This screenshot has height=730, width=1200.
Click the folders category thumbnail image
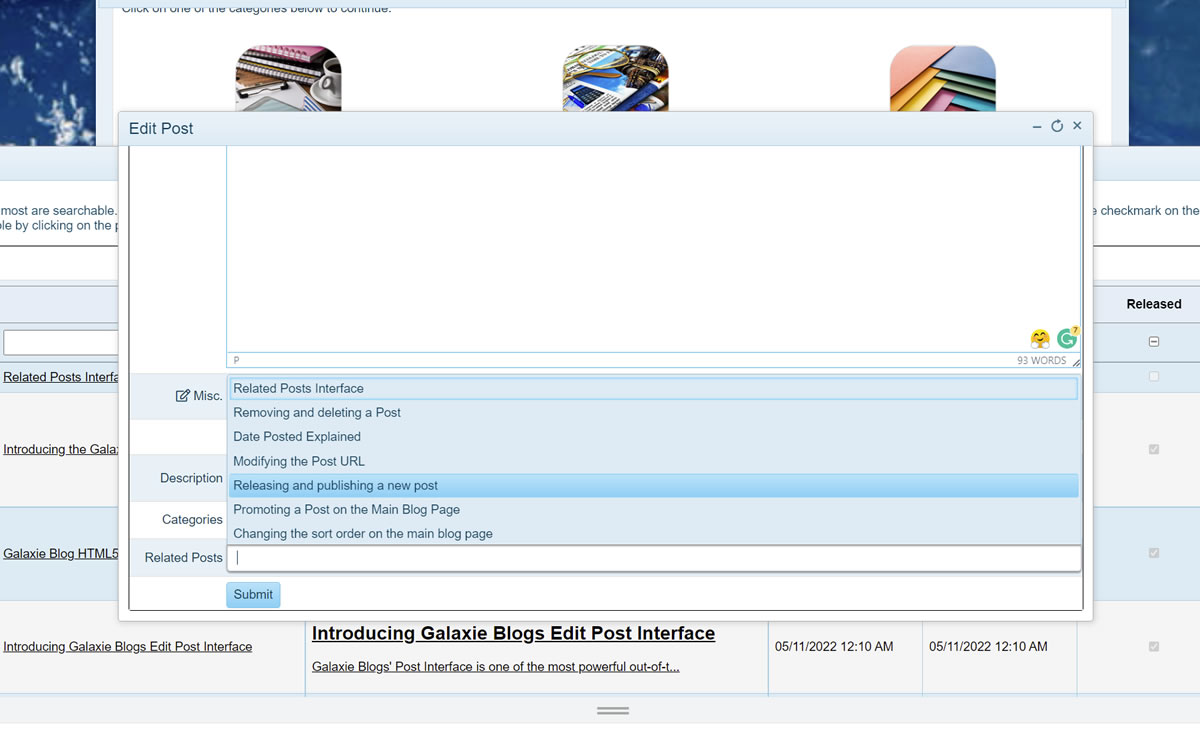point(942,78)
